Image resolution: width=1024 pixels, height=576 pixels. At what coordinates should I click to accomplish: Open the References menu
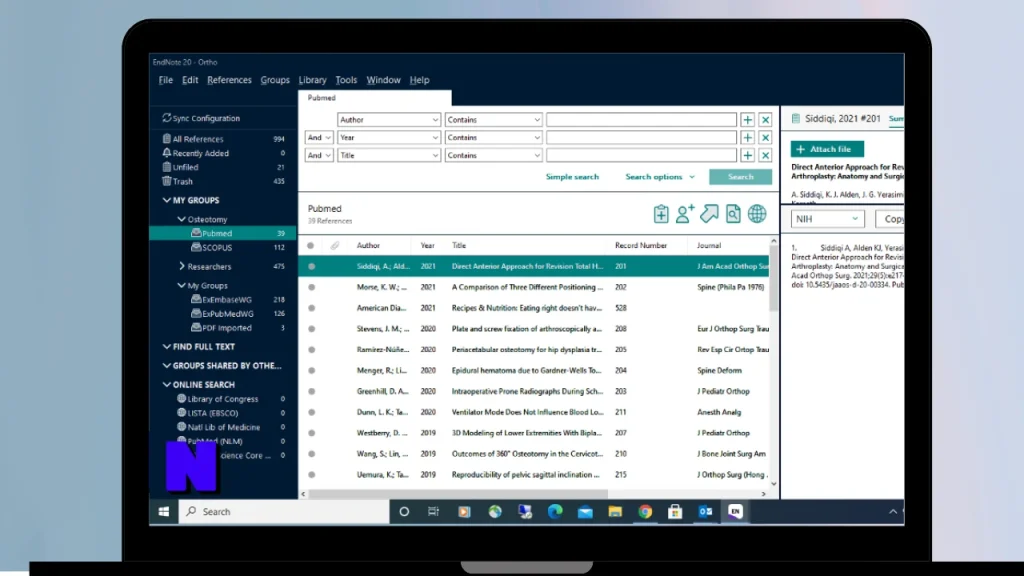click(x=229, y=80)
